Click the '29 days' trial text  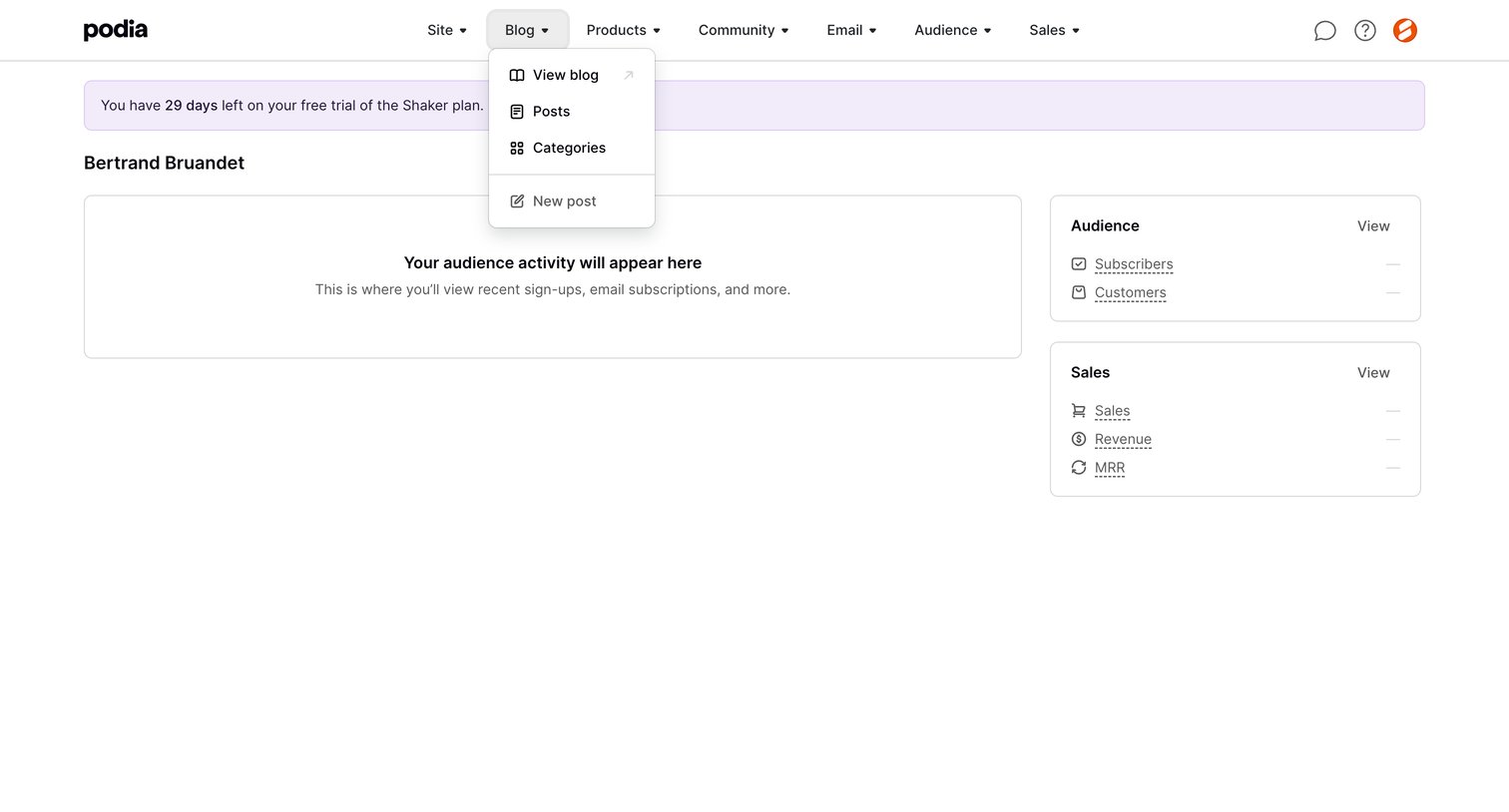pyautogui.click(x=191, y=106)
